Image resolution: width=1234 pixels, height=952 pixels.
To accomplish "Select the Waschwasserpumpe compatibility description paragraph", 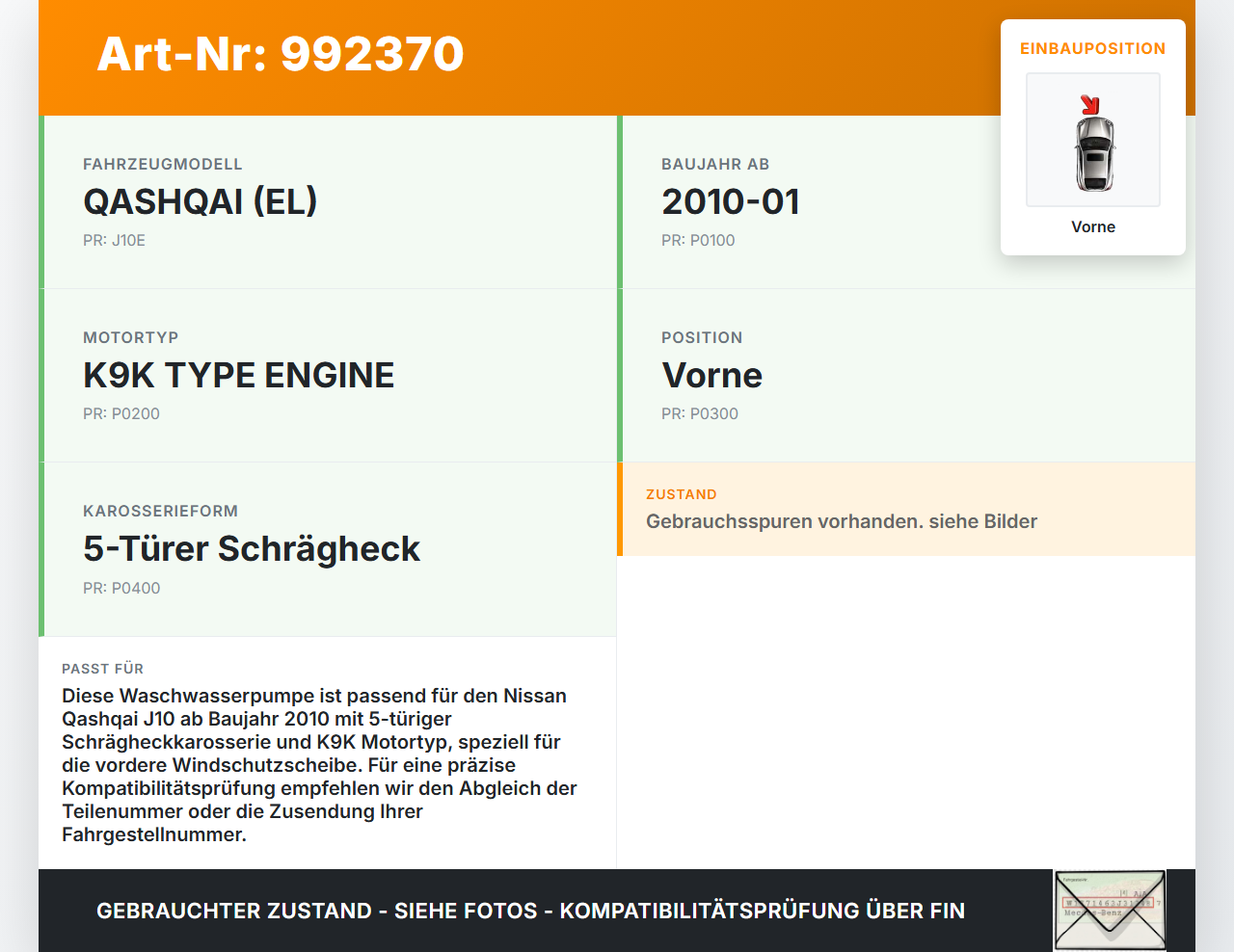I will tap(319, 765).
